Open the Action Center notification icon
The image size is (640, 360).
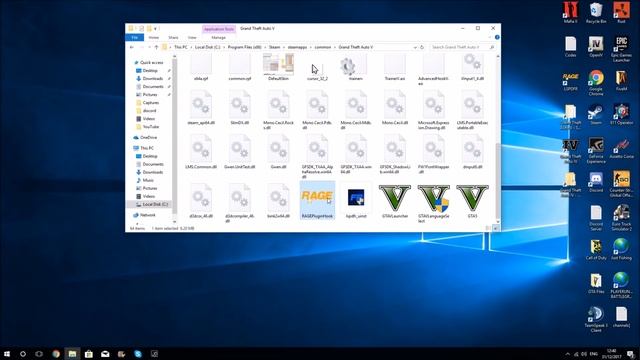(x=631, y=354)
